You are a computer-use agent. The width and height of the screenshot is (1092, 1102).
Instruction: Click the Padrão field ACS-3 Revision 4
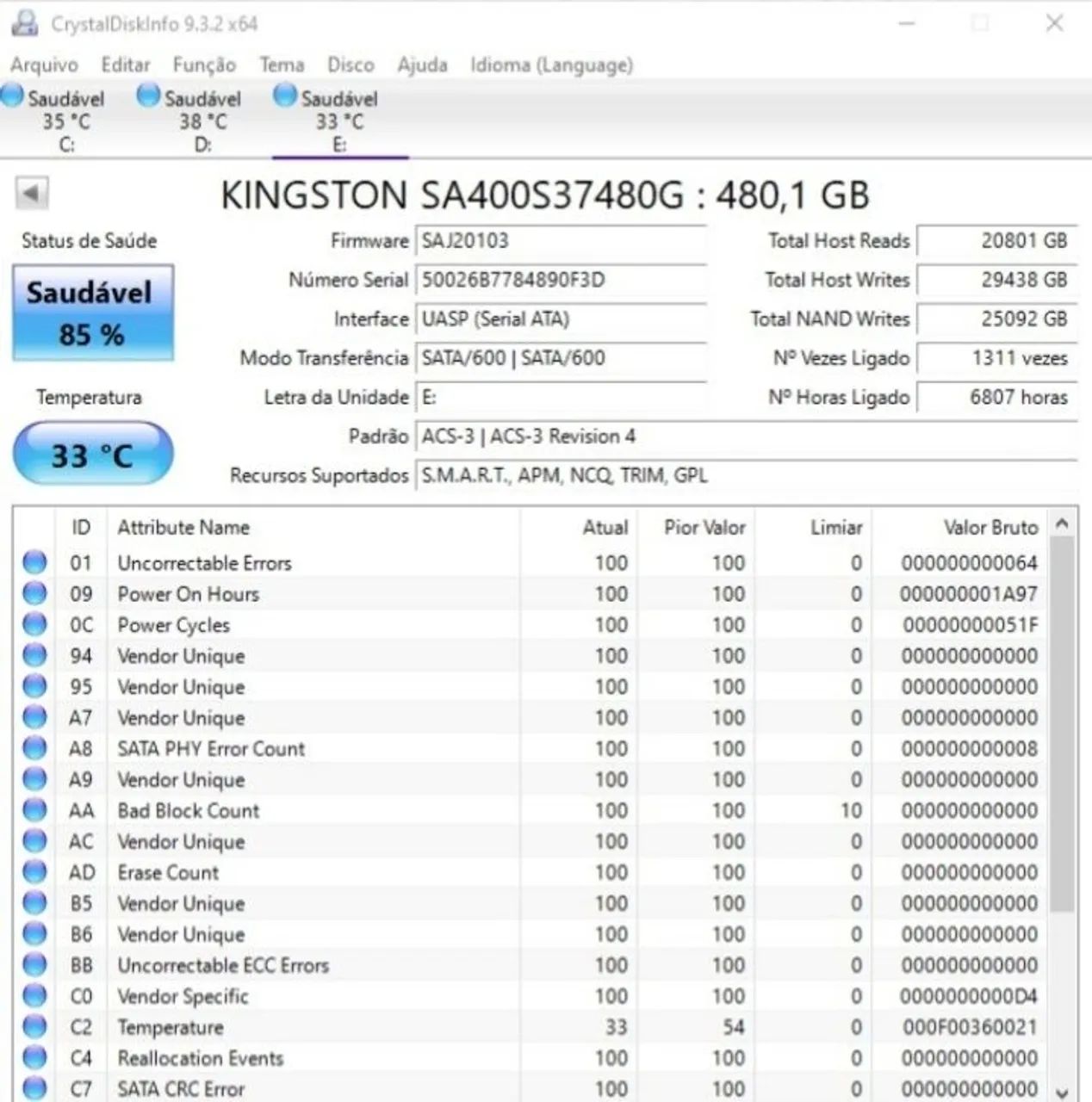(747, 436)
